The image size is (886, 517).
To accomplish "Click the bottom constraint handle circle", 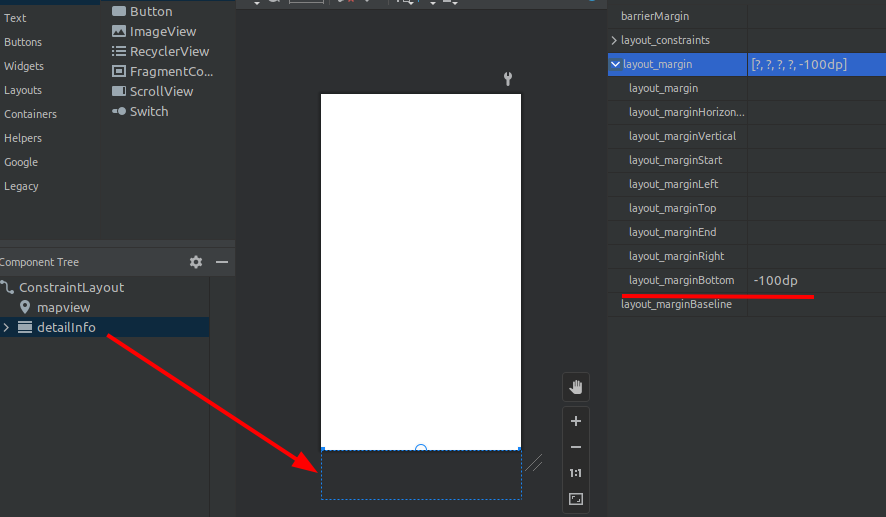I will point(421,450).
